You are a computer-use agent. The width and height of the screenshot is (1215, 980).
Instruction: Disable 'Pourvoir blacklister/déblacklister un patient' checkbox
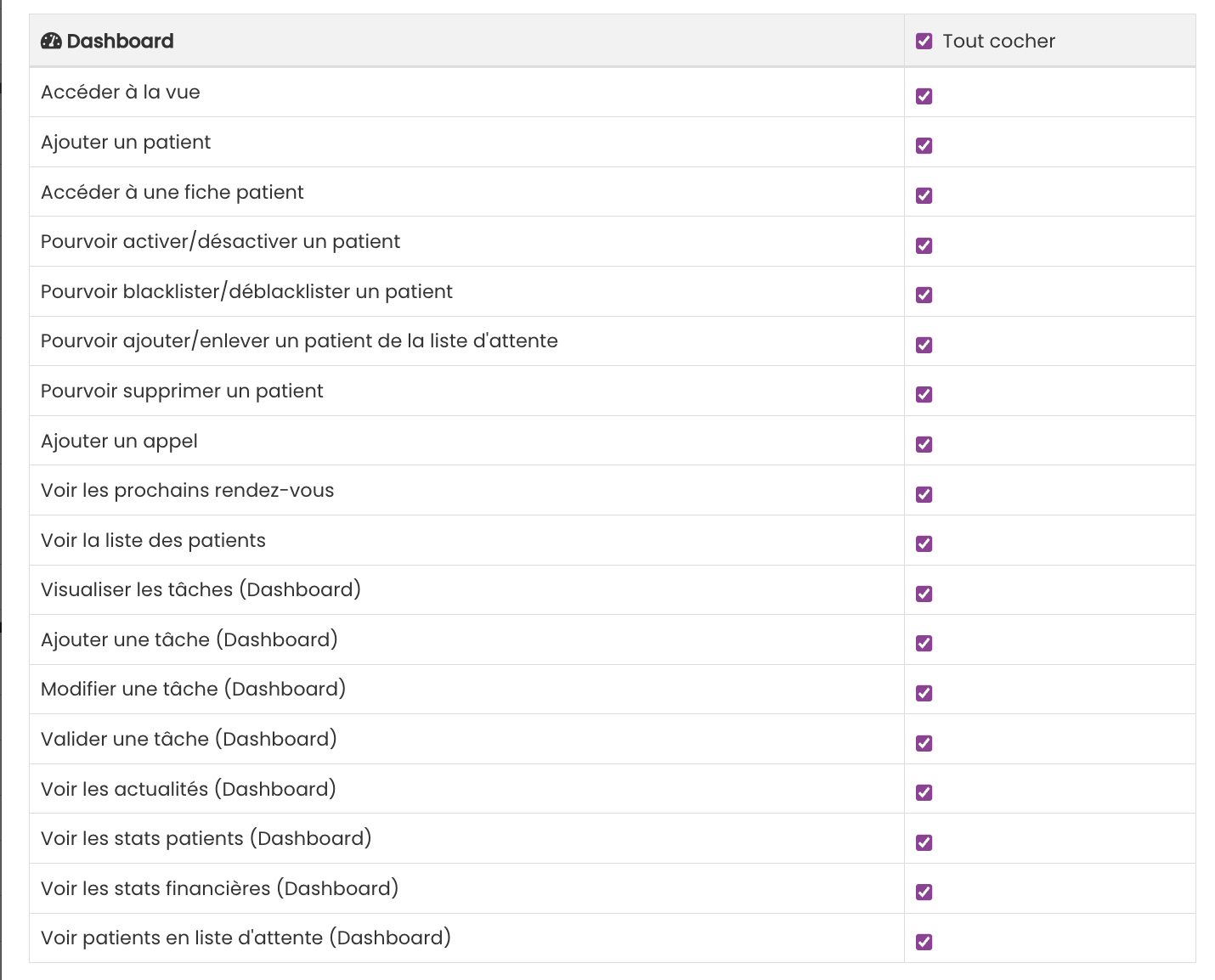(924, 295)
